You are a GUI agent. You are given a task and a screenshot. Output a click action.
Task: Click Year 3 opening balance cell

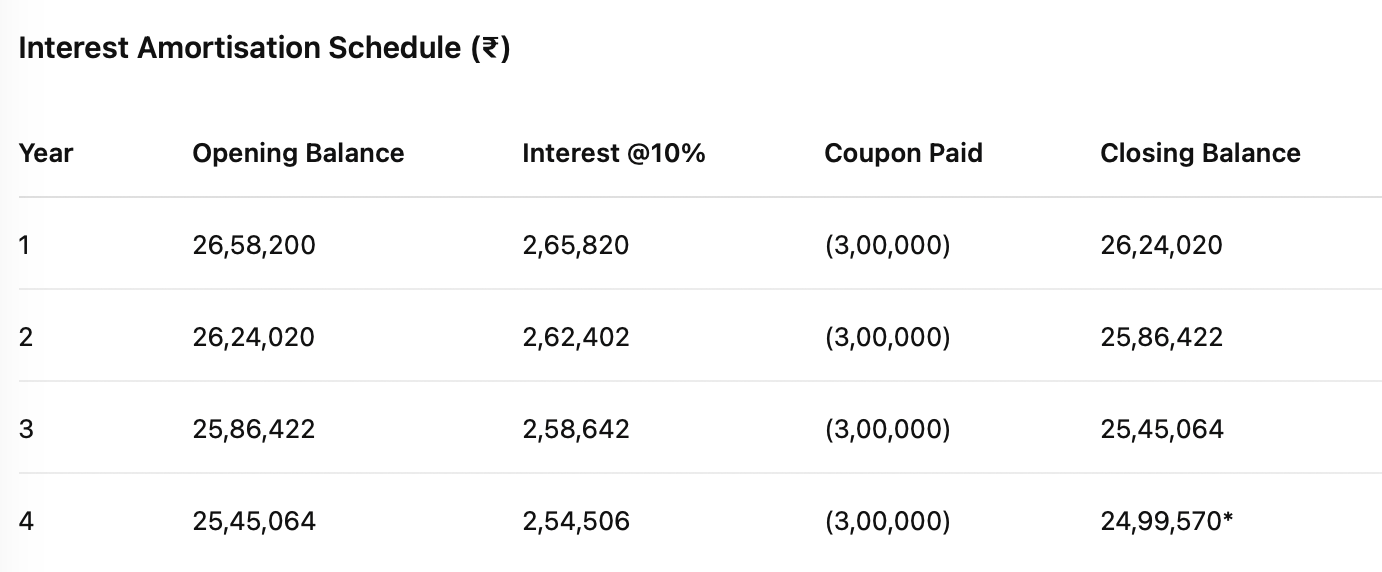pyautogui.click(x=254, y=429)
